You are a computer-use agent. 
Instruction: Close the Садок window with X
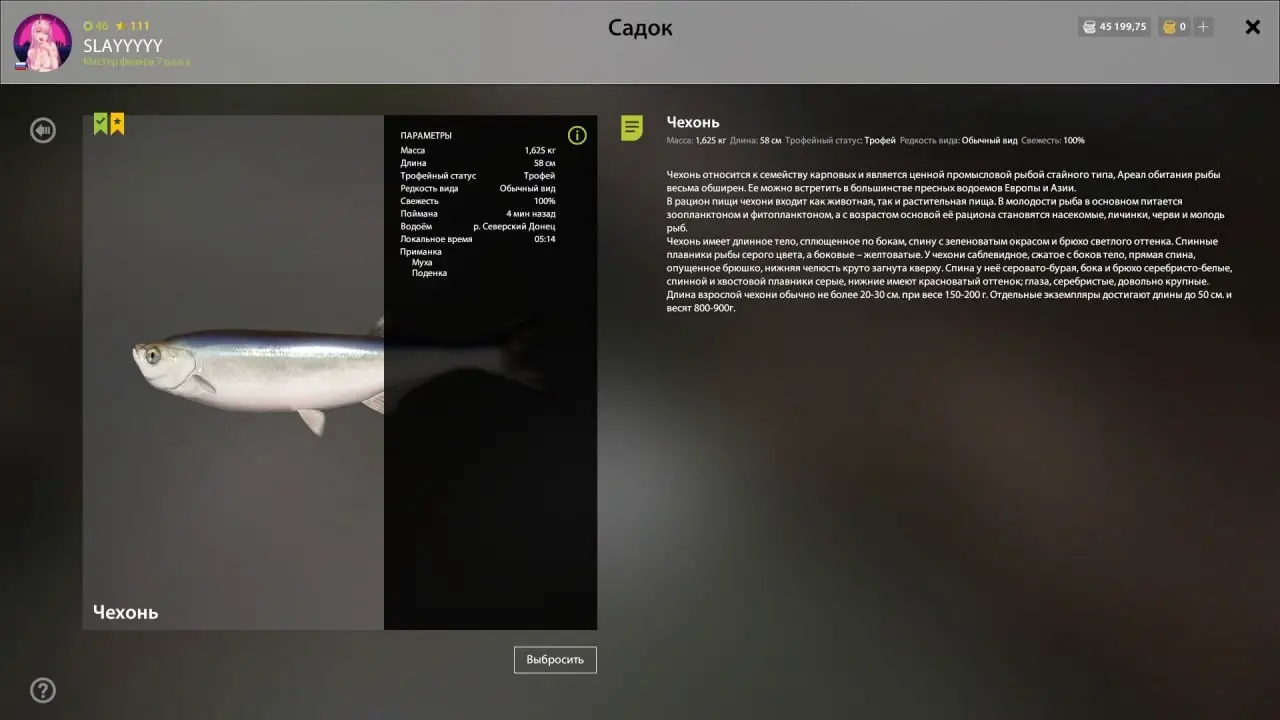[1252, 27]
